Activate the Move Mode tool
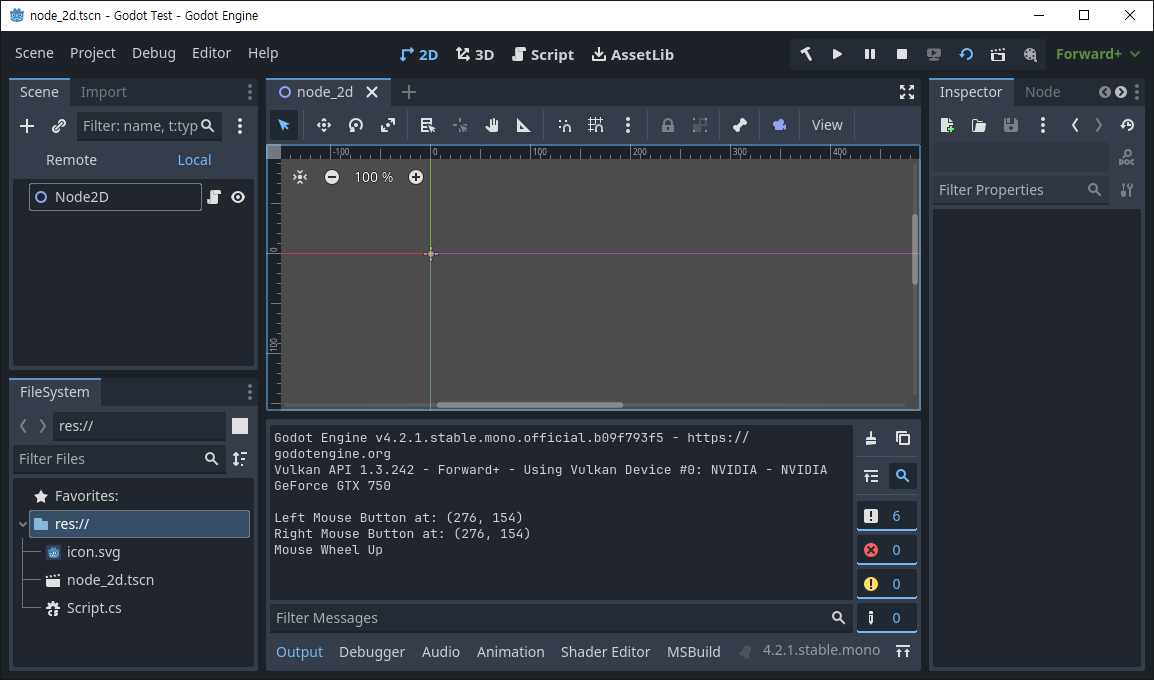Screen dimensions: 1154x680 pos(324,125)
